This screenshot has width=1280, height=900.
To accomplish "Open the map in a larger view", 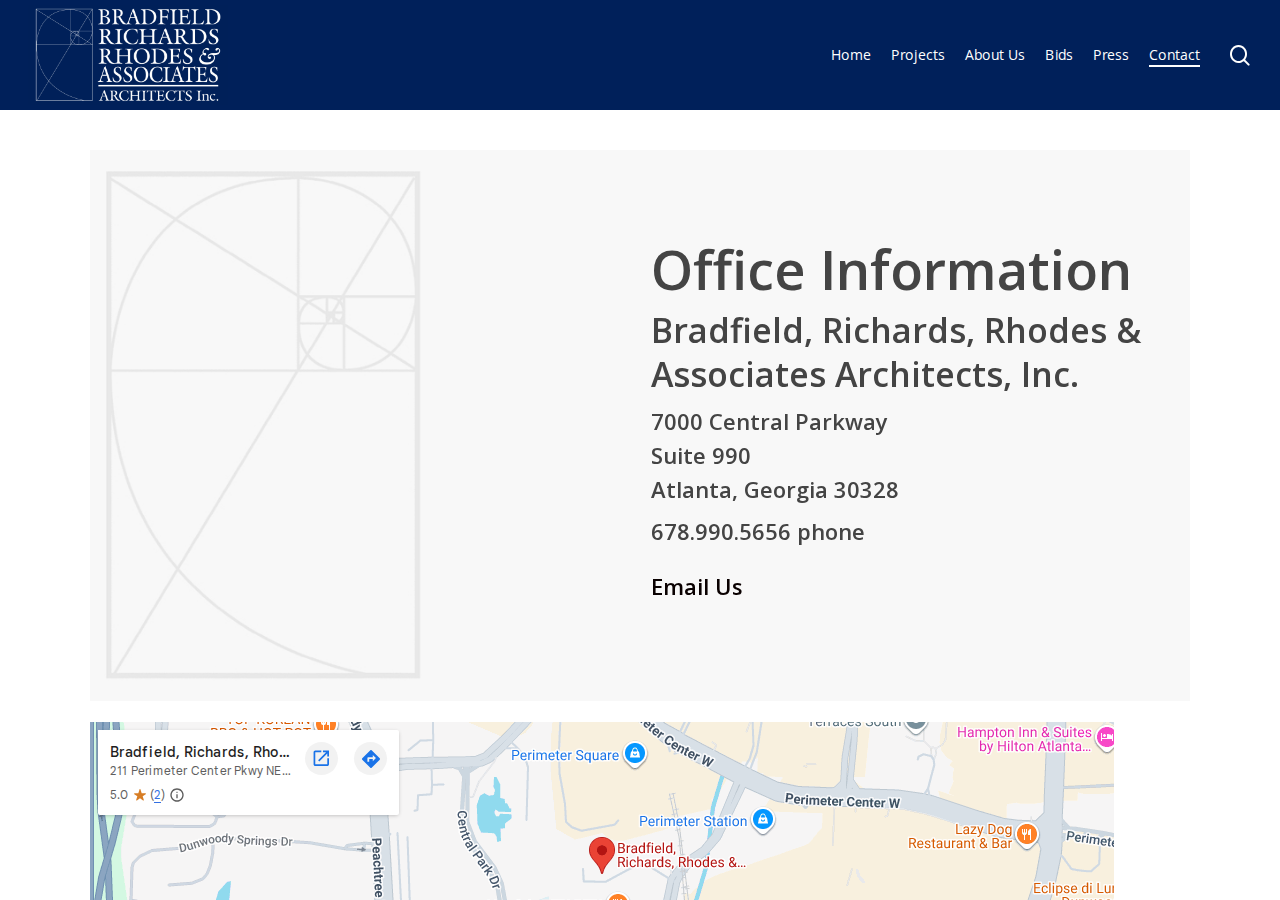I will 321,759.
